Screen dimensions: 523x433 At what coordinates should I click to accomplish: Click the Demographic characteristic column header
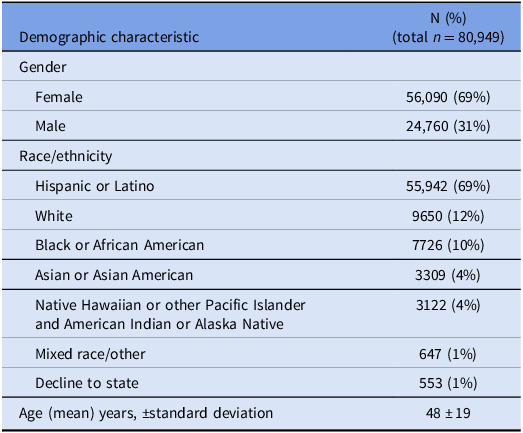point(109,37)
